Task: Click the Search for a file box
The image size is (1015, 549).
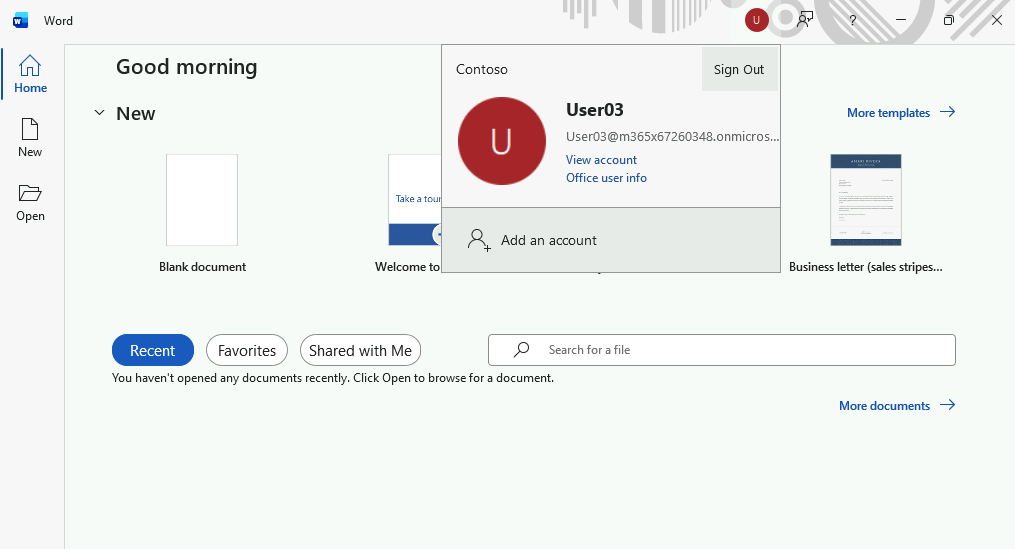Action: click(x=722, y=350)
